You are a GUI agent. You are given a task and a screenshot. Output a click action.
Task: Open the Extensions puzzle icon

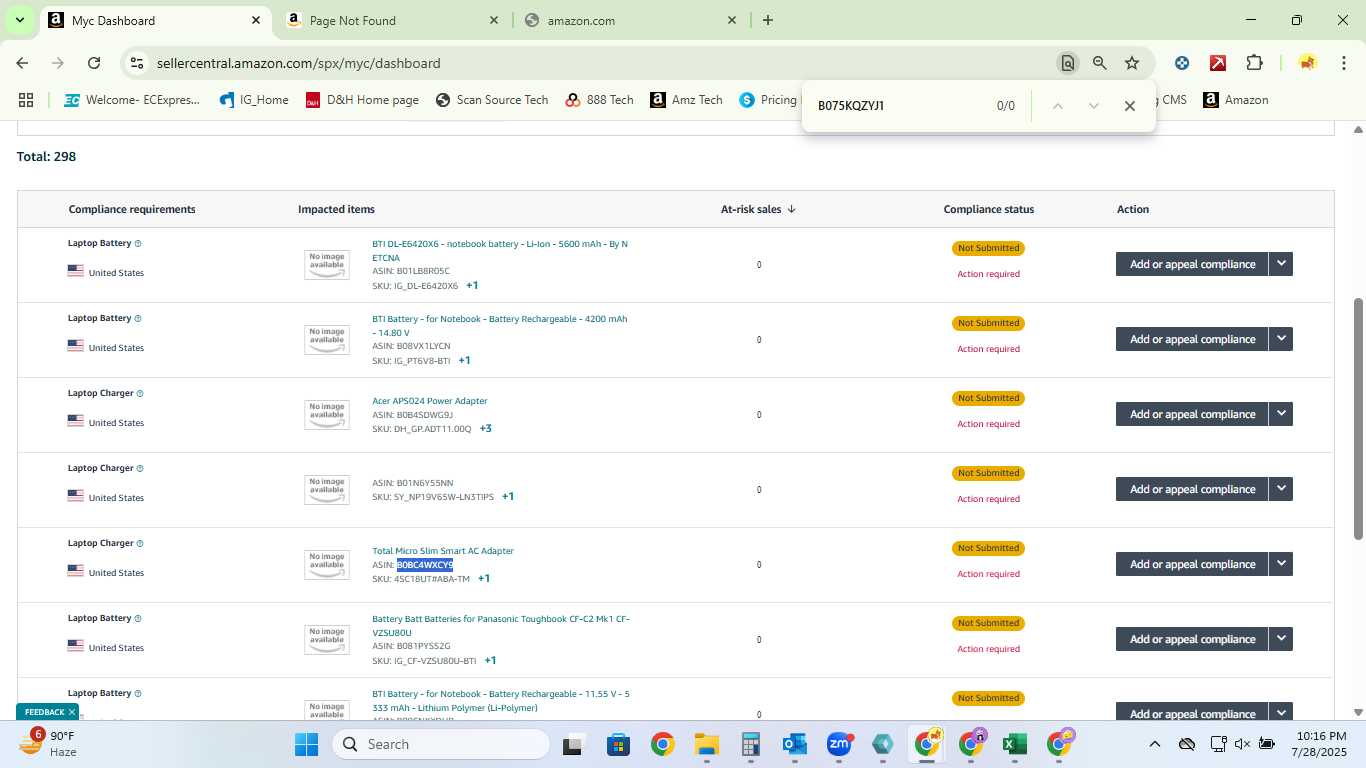[1254, 63]
